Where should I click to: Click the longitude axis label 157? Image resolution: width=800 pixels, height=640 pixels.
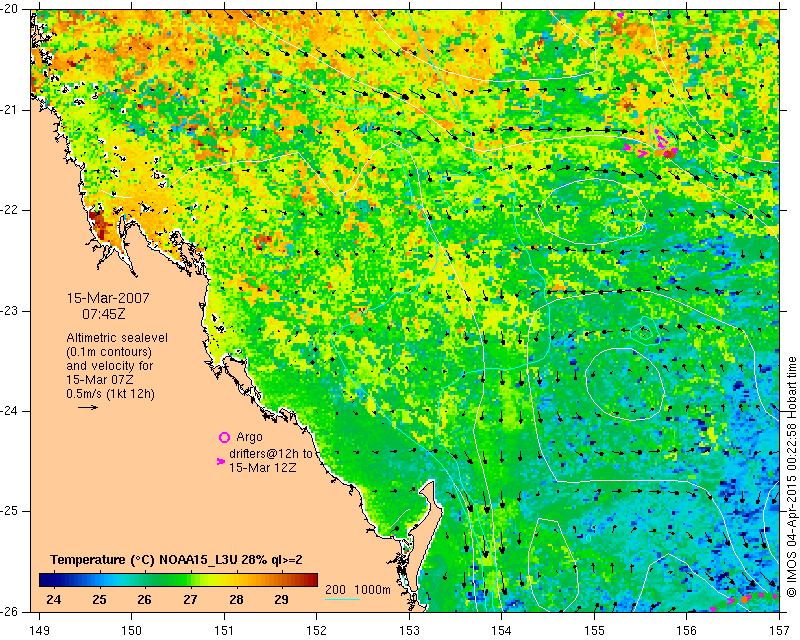point(780,631)
